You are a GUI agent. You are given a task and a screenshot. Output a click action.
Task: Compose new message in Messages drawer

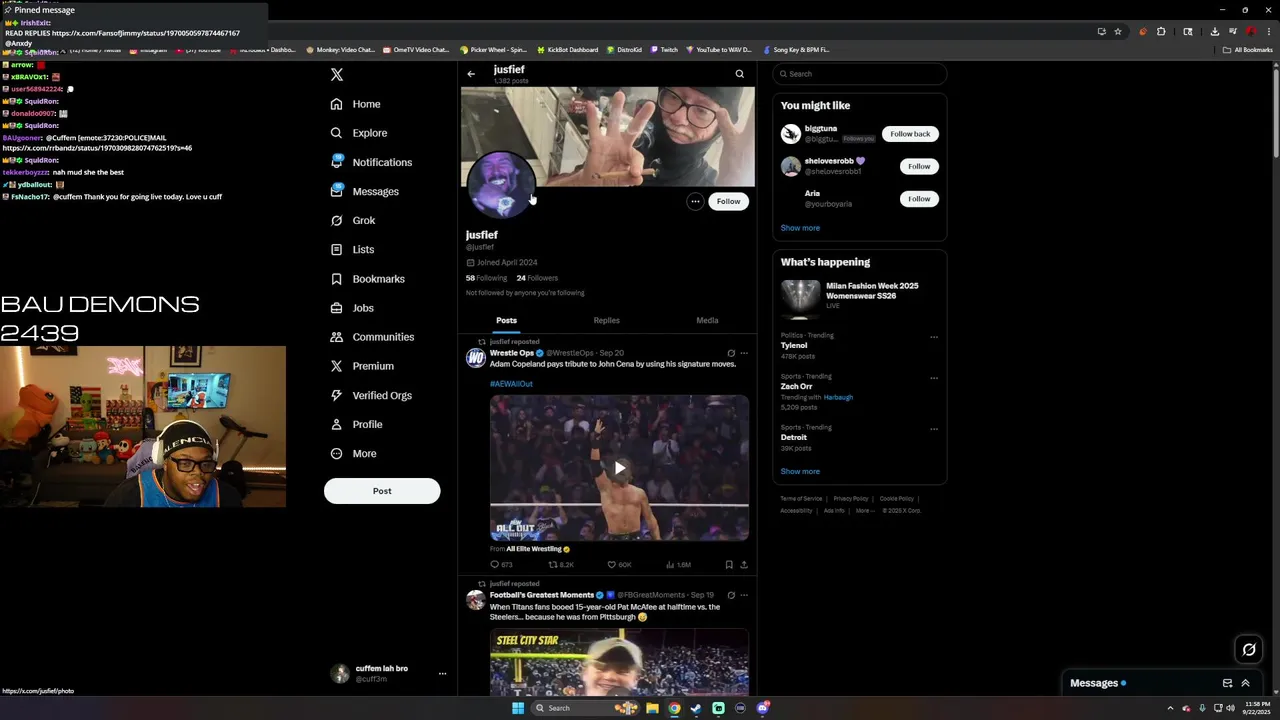[x=1227, y=683]
